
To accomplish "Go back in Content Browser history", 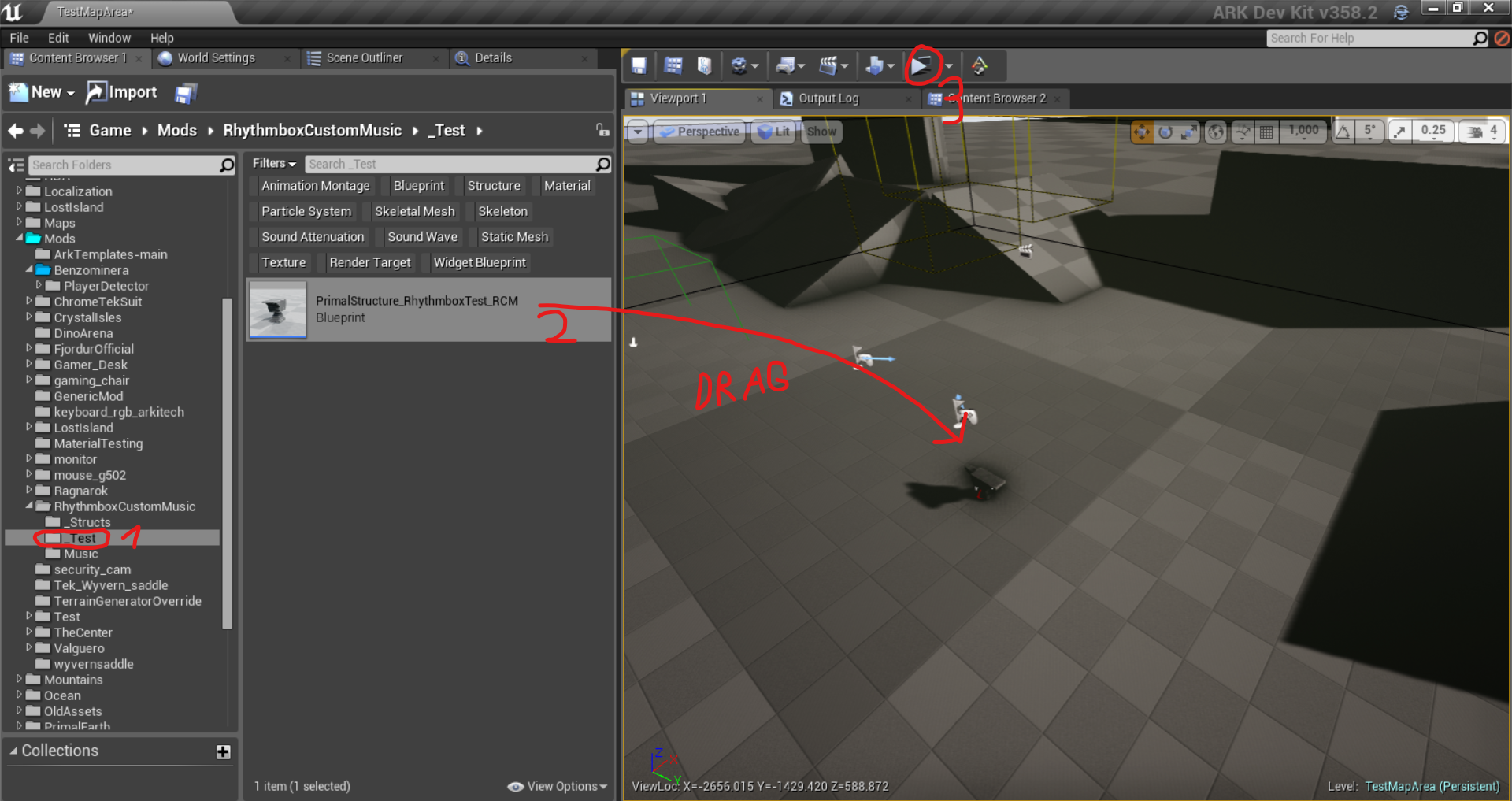I will pos(15,131).
